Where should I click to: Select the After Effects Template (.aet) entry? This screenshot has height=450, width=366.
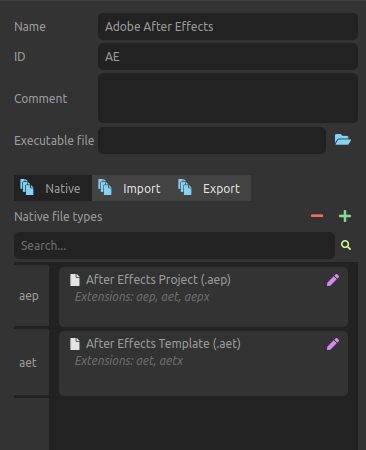click(203, 363)
